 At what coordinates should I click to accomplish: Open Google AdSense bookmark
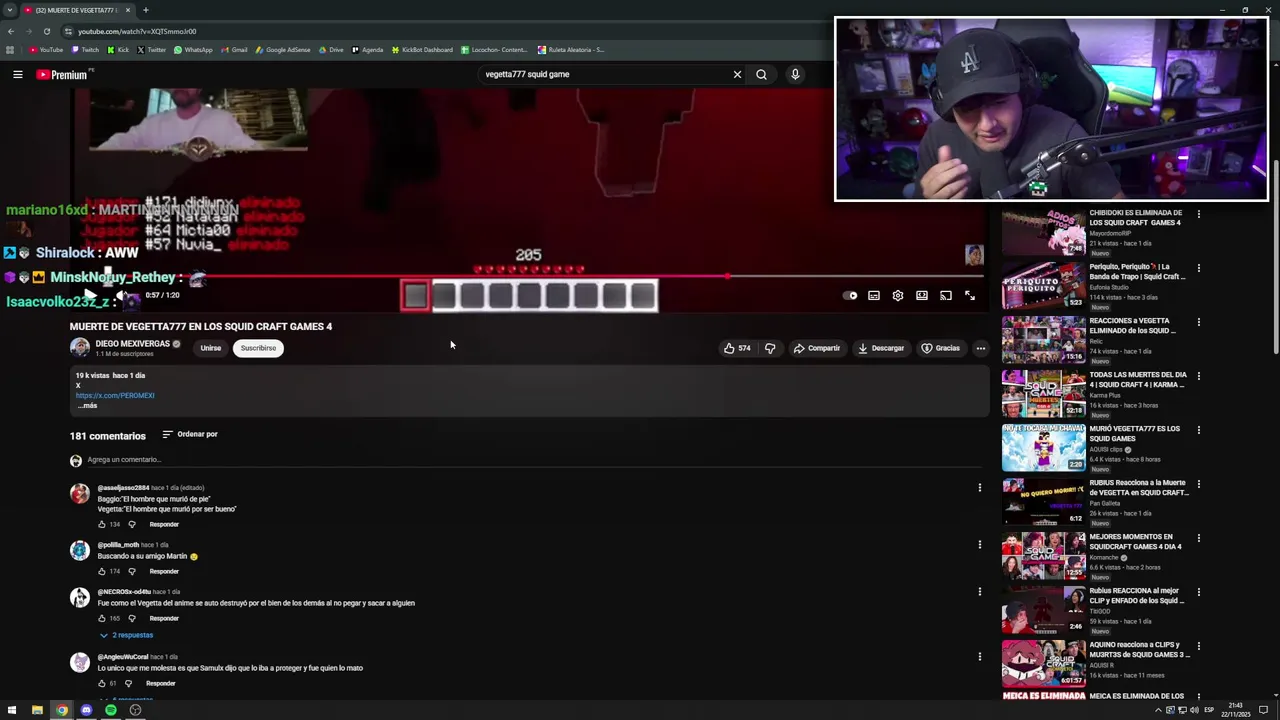[x=283, y=50]
